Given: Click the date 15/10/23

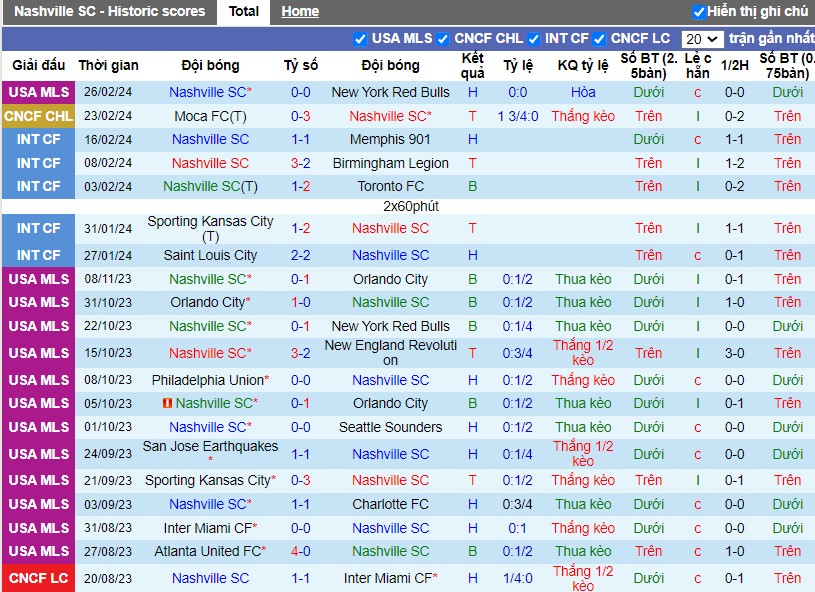Looking at the screenshot, I should coord(108,353).
